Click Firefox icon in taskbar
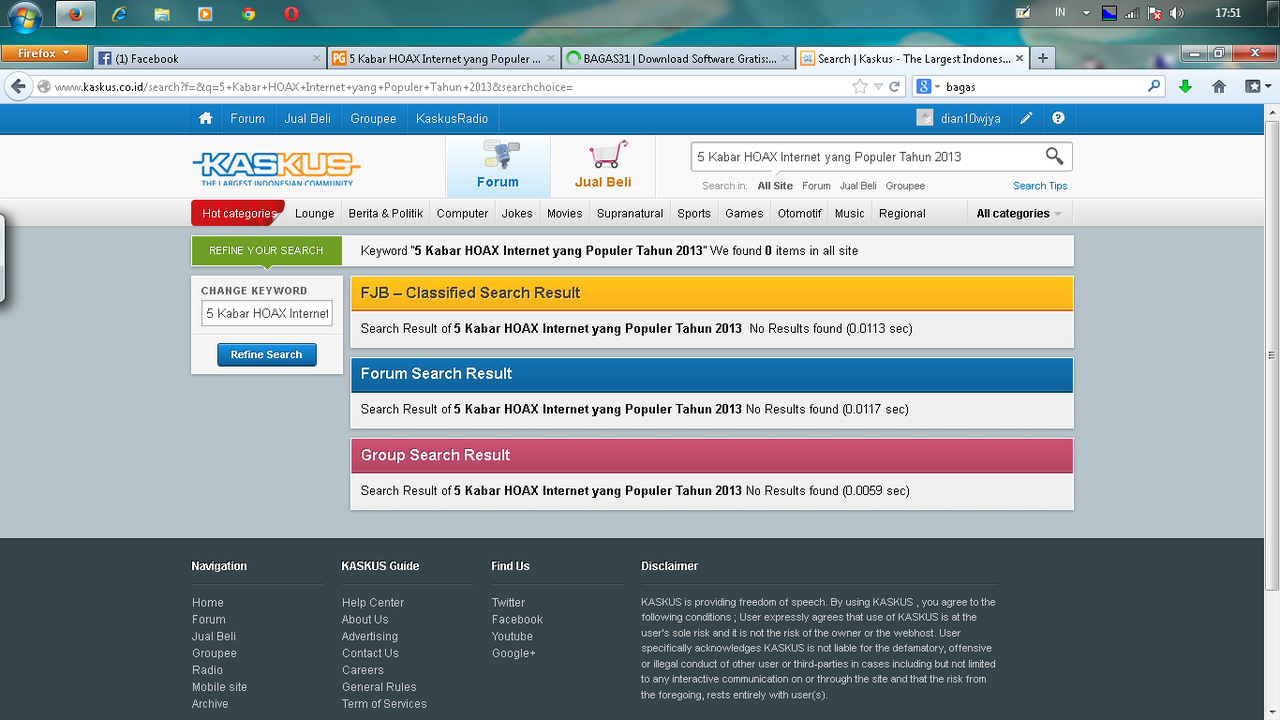The width and height of the screenshot is (1280, 720). pos(75,14)
